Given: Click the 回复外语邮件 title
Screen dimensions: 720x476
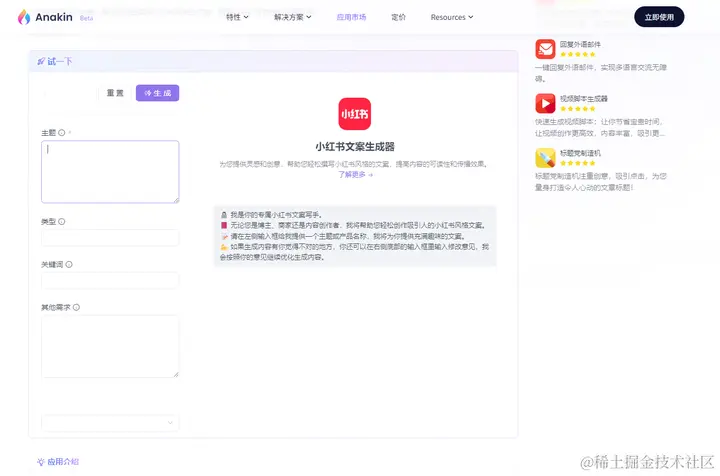Looking at the screenshot, I should pos(580,45).
